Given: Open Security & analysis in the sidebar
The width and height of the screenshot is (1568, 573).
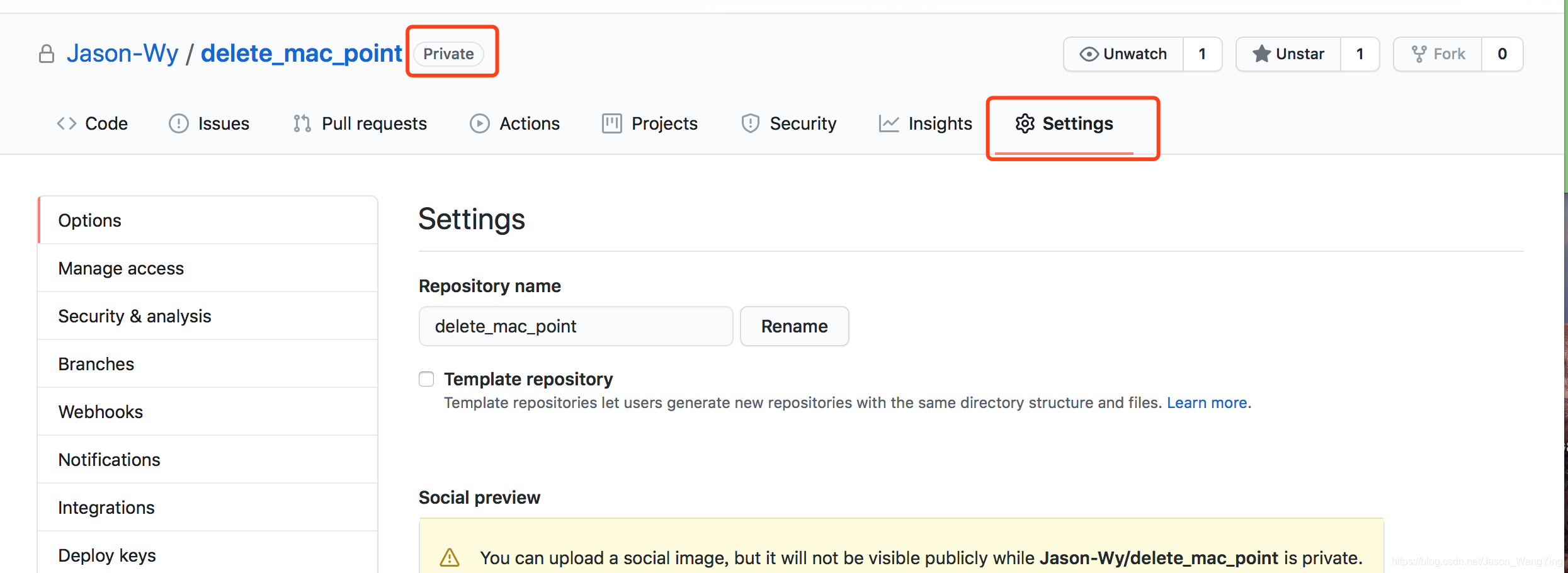Looking at the screenshot, I should (x=208, y=316).
